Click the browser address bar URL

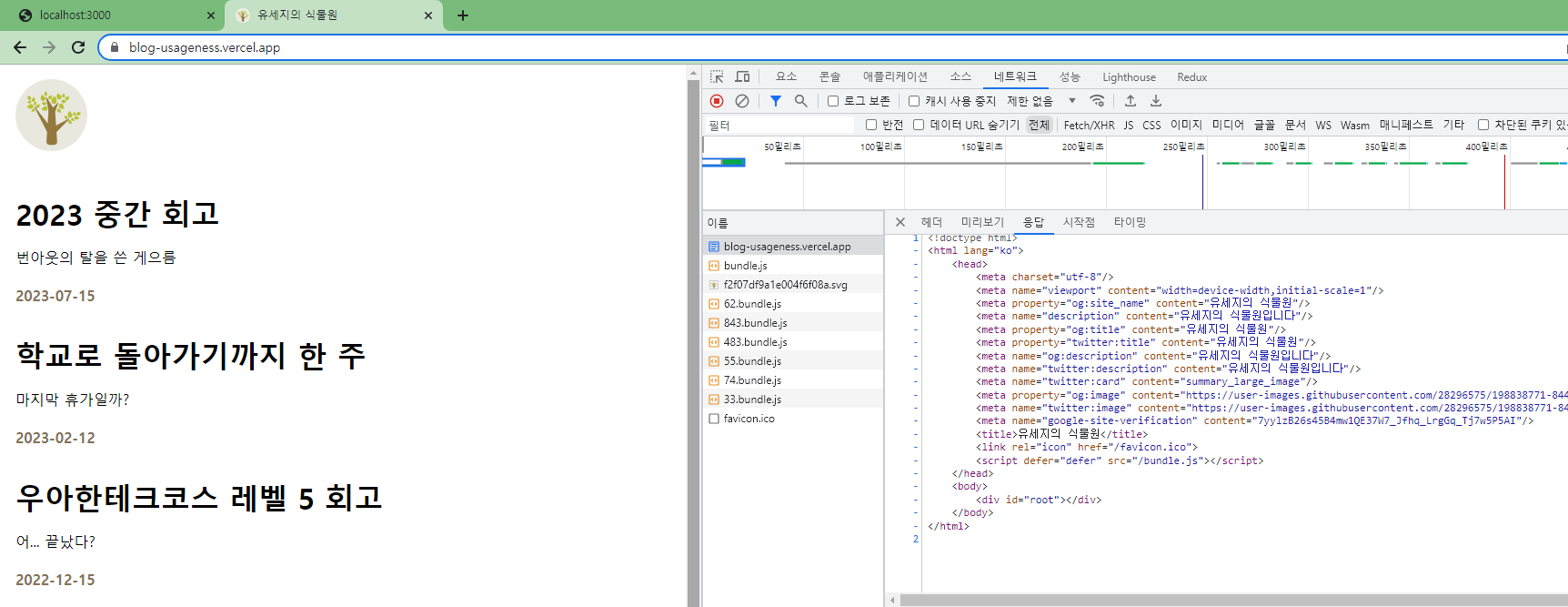pyautogui.click(x=205, y=47)
